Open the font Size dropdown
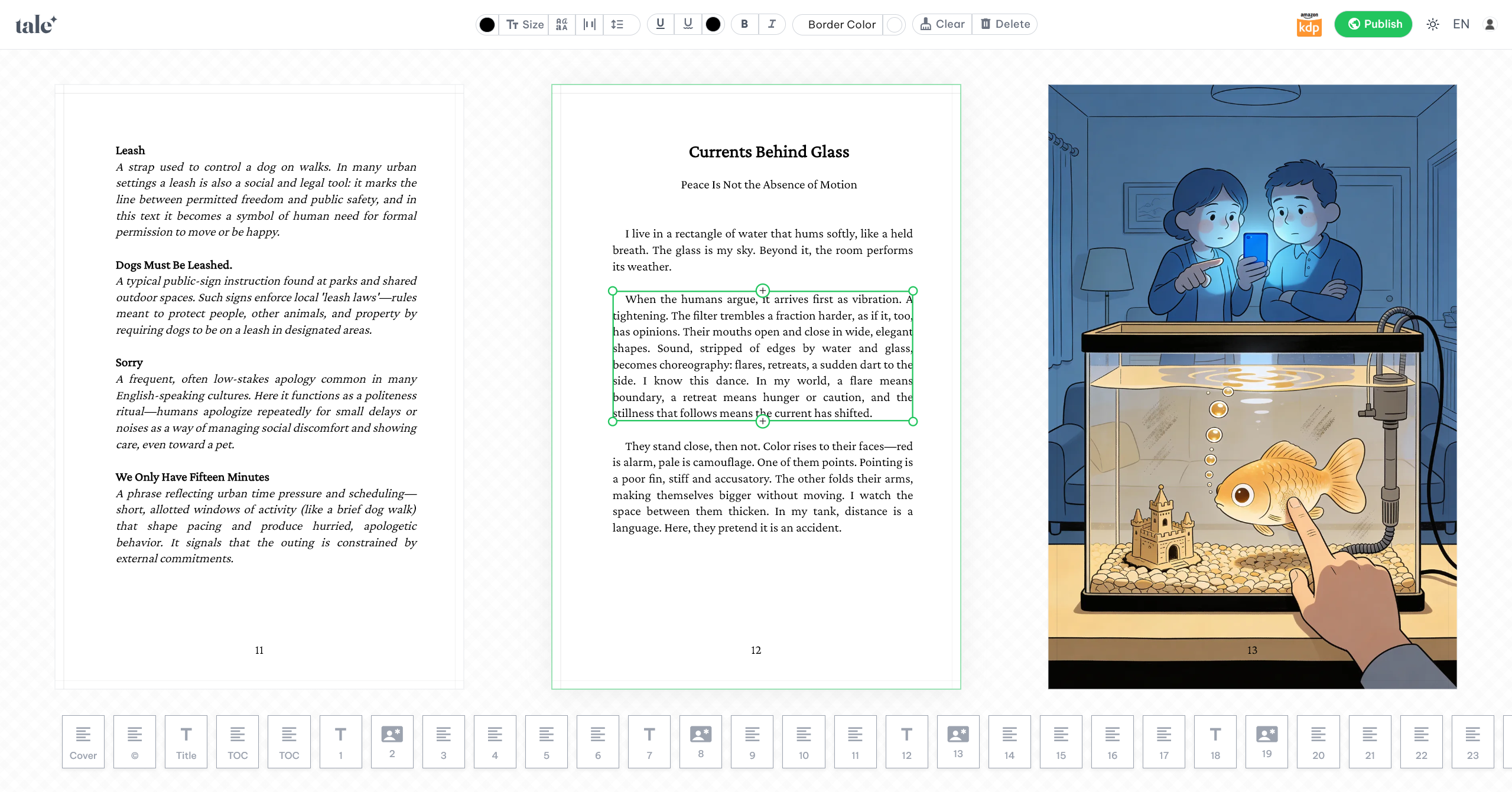This screenshot has height=792, width=1512. pyautogui.click(x=525, y=24)
